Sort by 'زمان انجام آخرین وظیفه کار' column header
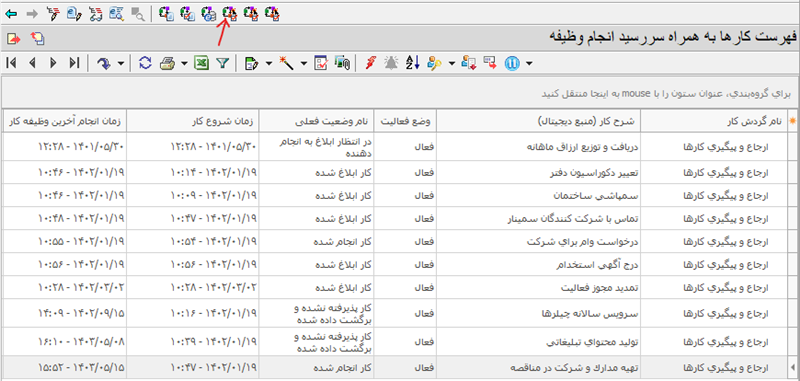 pyautogui.click(x=64, y=122)
